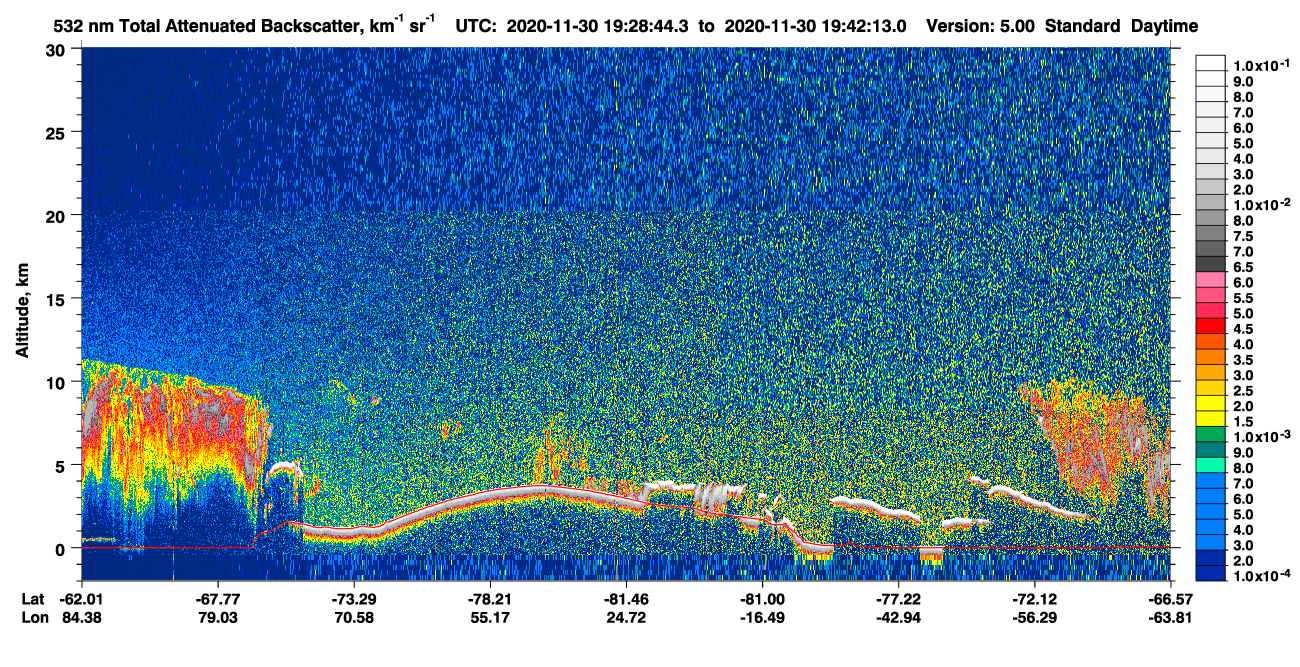Click the 'Lat' row label
The image size is (1300, 667).
(x=32, y=599)
